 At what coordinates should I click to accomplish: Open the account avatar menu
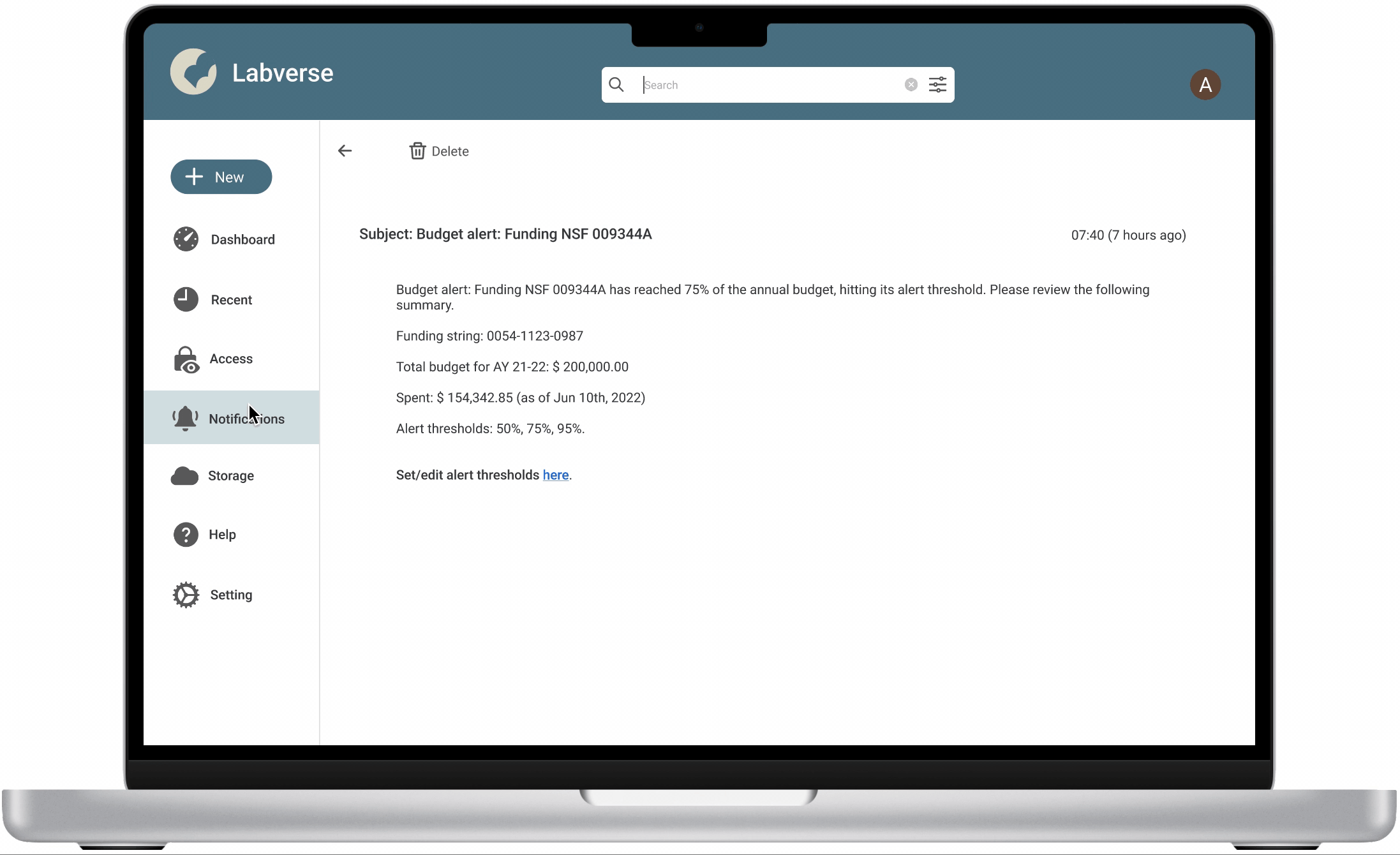[x=1205, y=84]
